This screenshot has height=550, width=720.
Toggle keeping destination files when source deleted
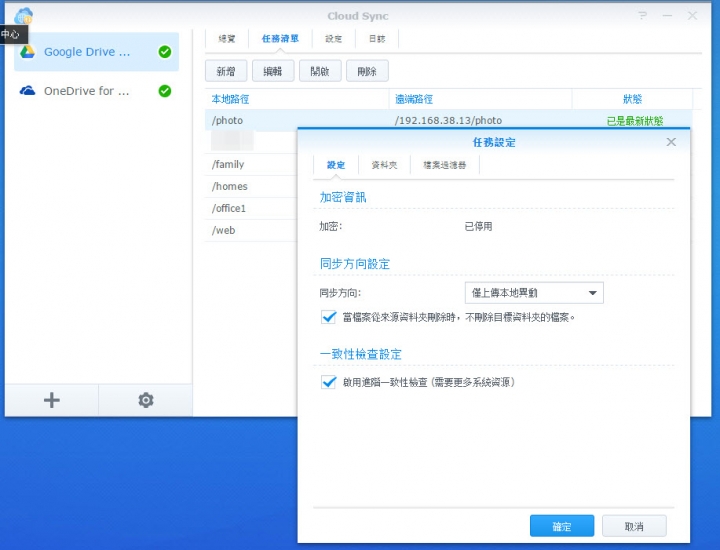point(329,317)
